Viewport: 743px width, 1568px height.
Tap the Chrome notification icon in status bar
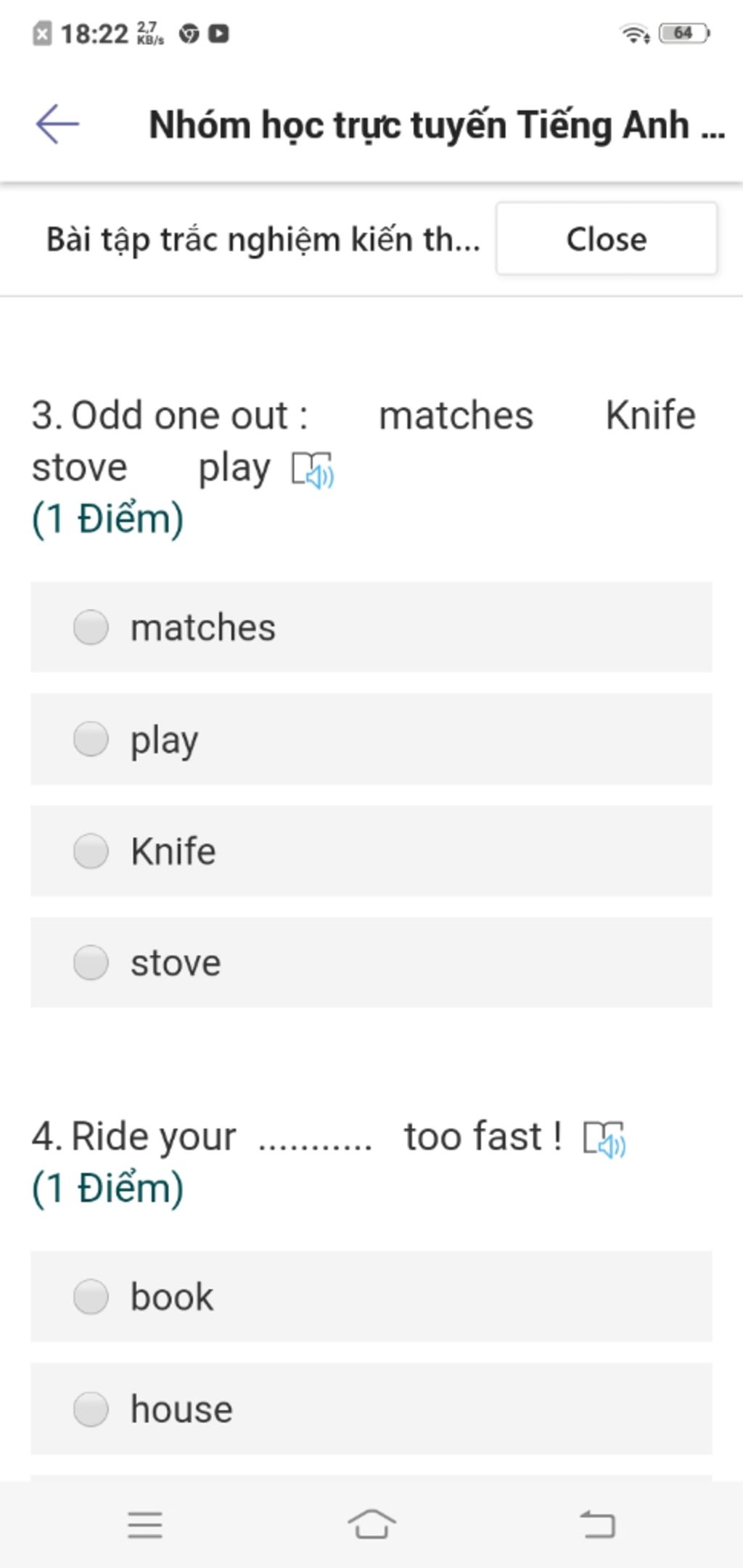pos(189,33)
